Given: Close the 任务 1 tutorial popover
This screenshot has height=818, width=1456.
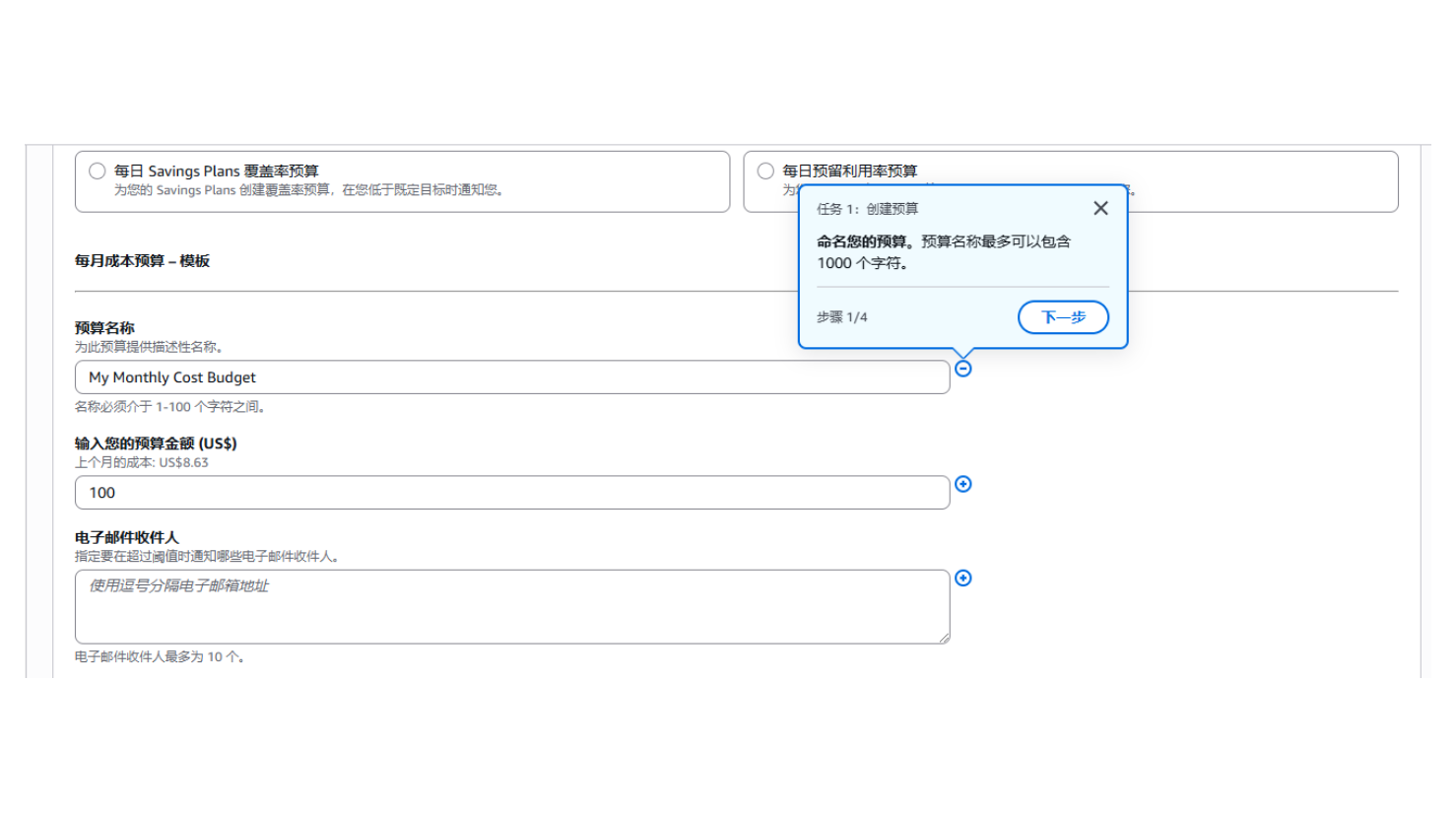Looking at the screenshot, I should point(1100,208).
